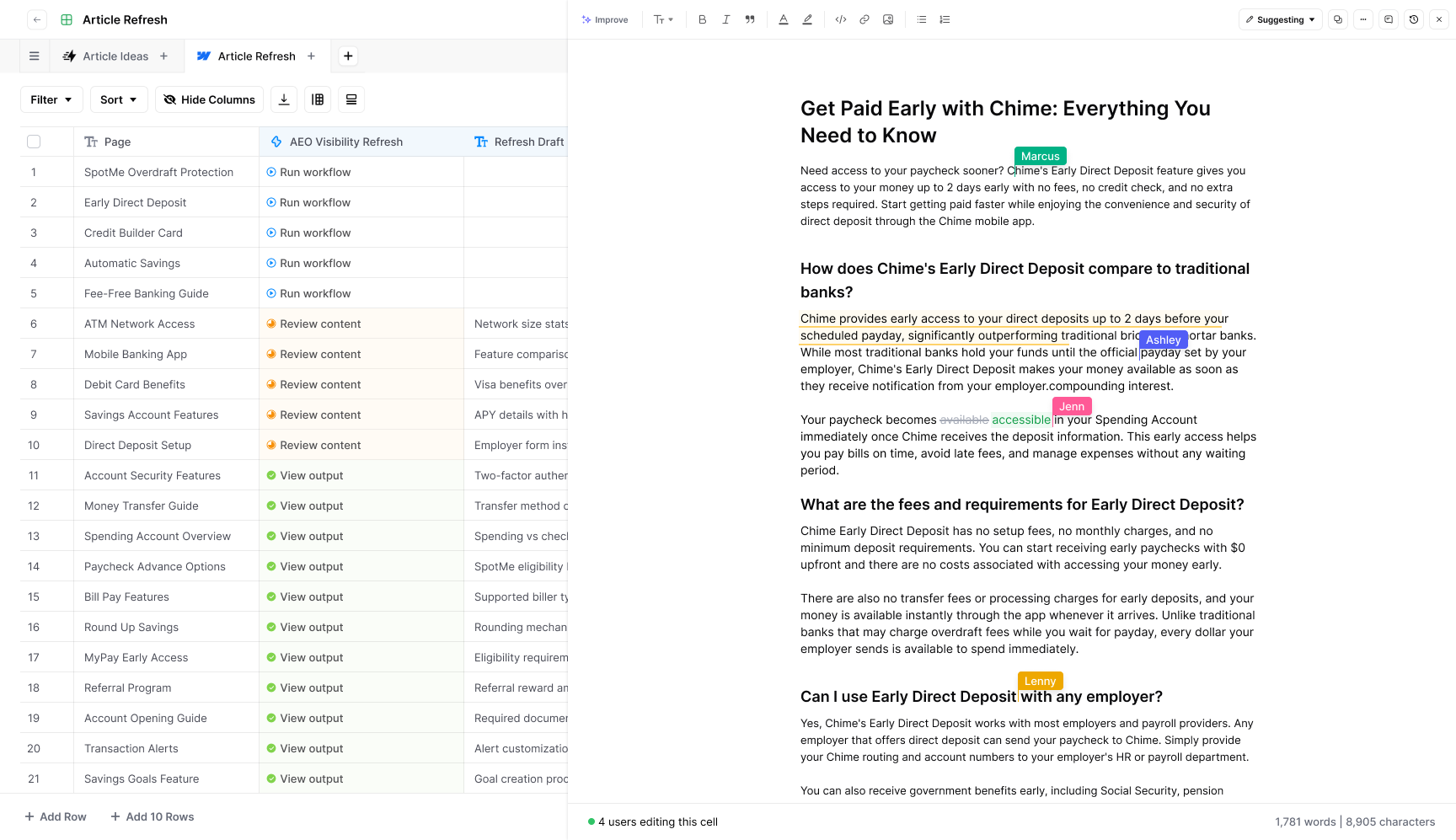Run workflow for SpotMe Overdraft Protection
The height and width of the screenshot is (840, 1456).
click(308, 172)
